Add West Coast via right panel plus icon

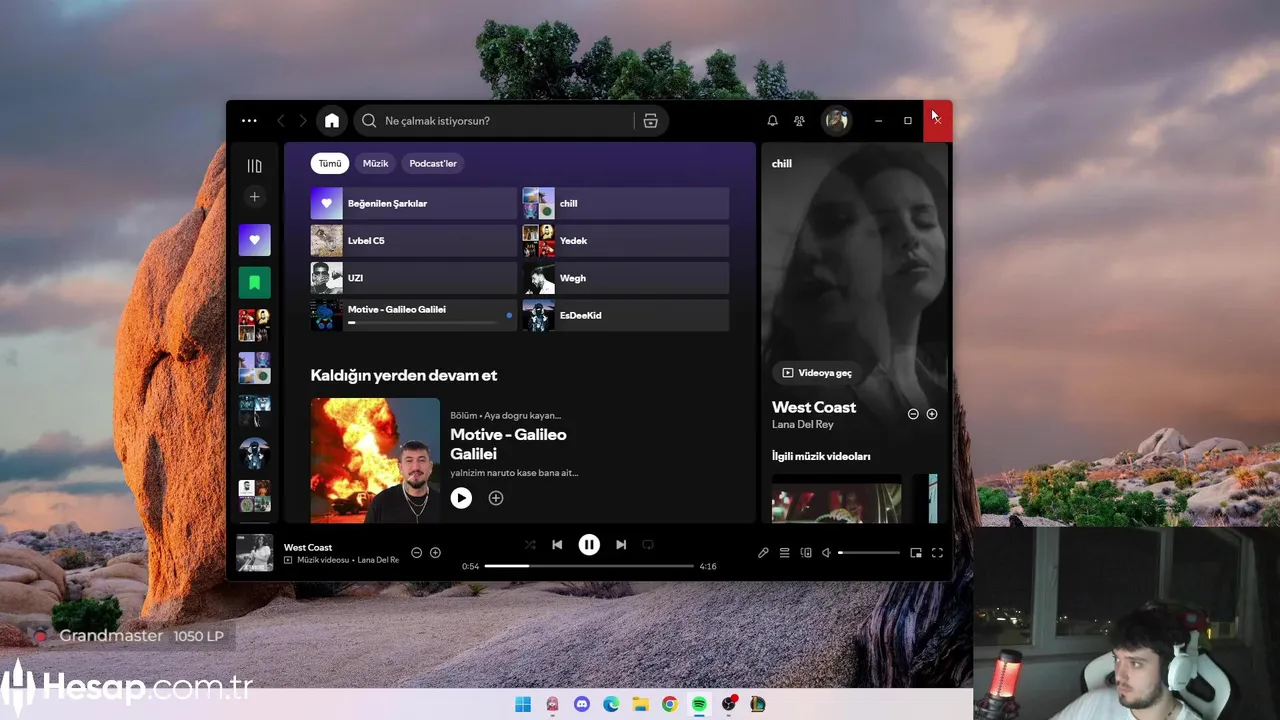[x=932, y=414]
